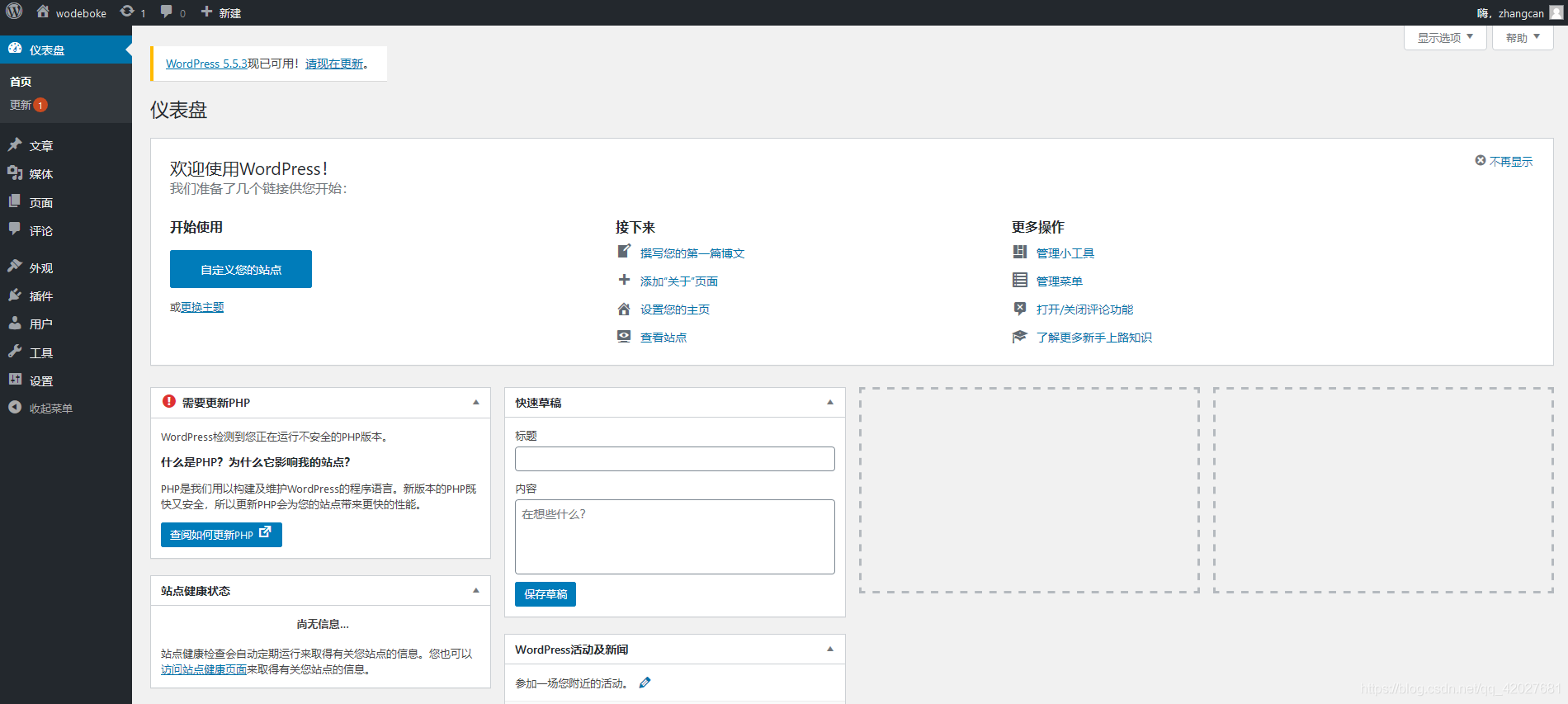Open the 请现在更新 link
Viewport: 1568px width, 704px height.
click(334, 64)
